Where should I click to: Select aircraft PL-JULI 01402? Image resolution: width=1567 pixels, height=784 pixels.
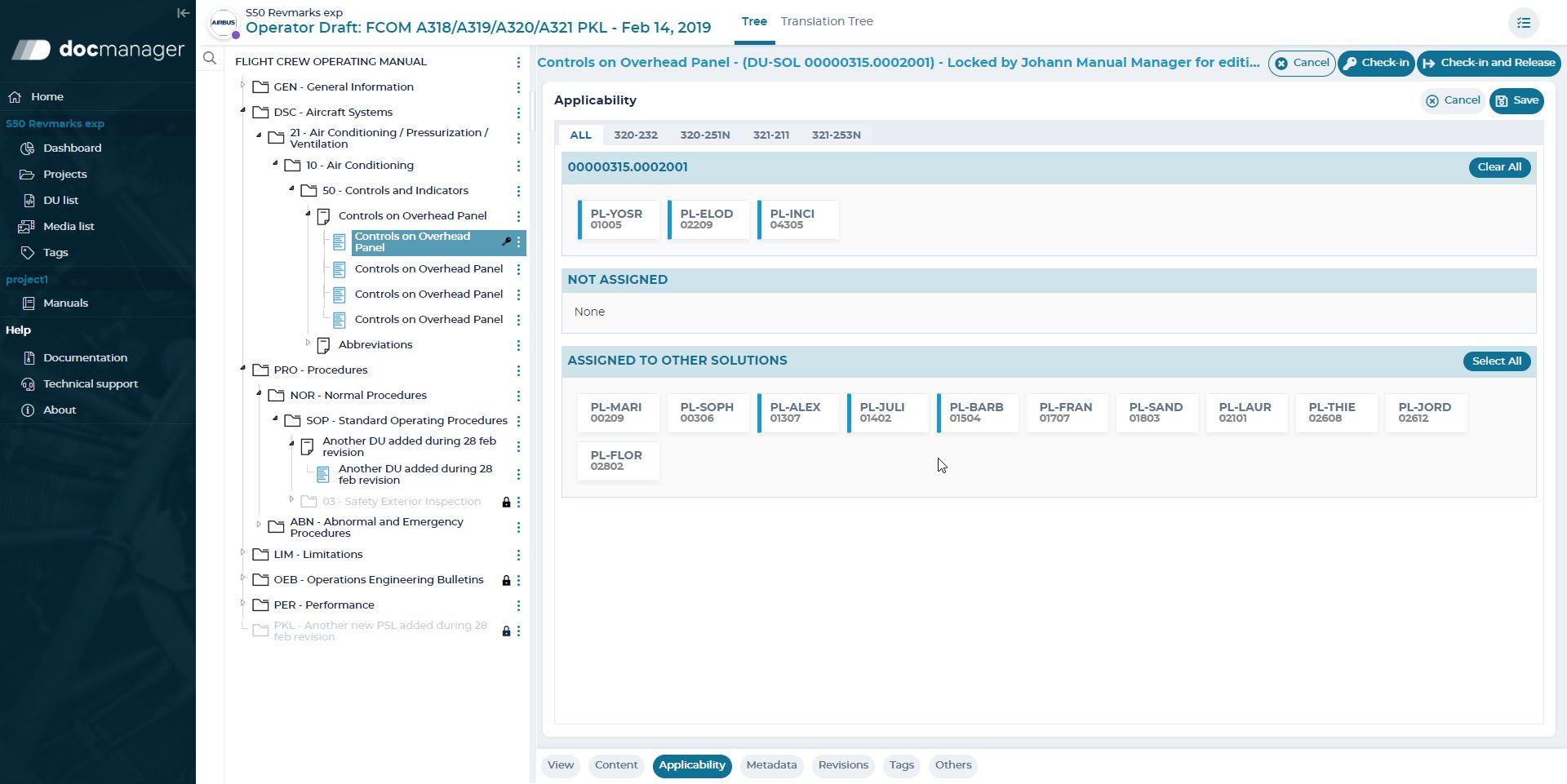(887, 413)
